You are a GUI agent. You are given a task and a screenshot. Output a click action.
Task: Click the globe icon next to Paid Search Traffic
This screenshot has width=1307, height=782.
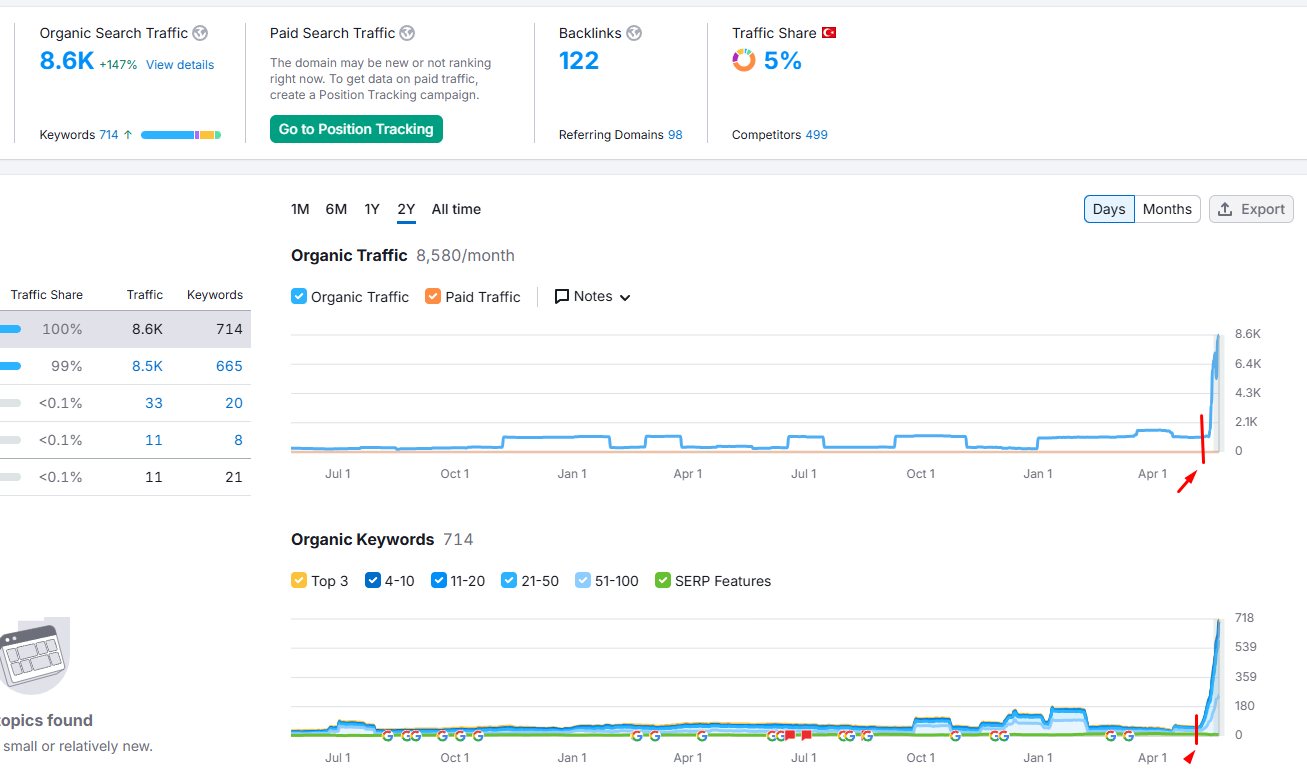pos(407,33)
